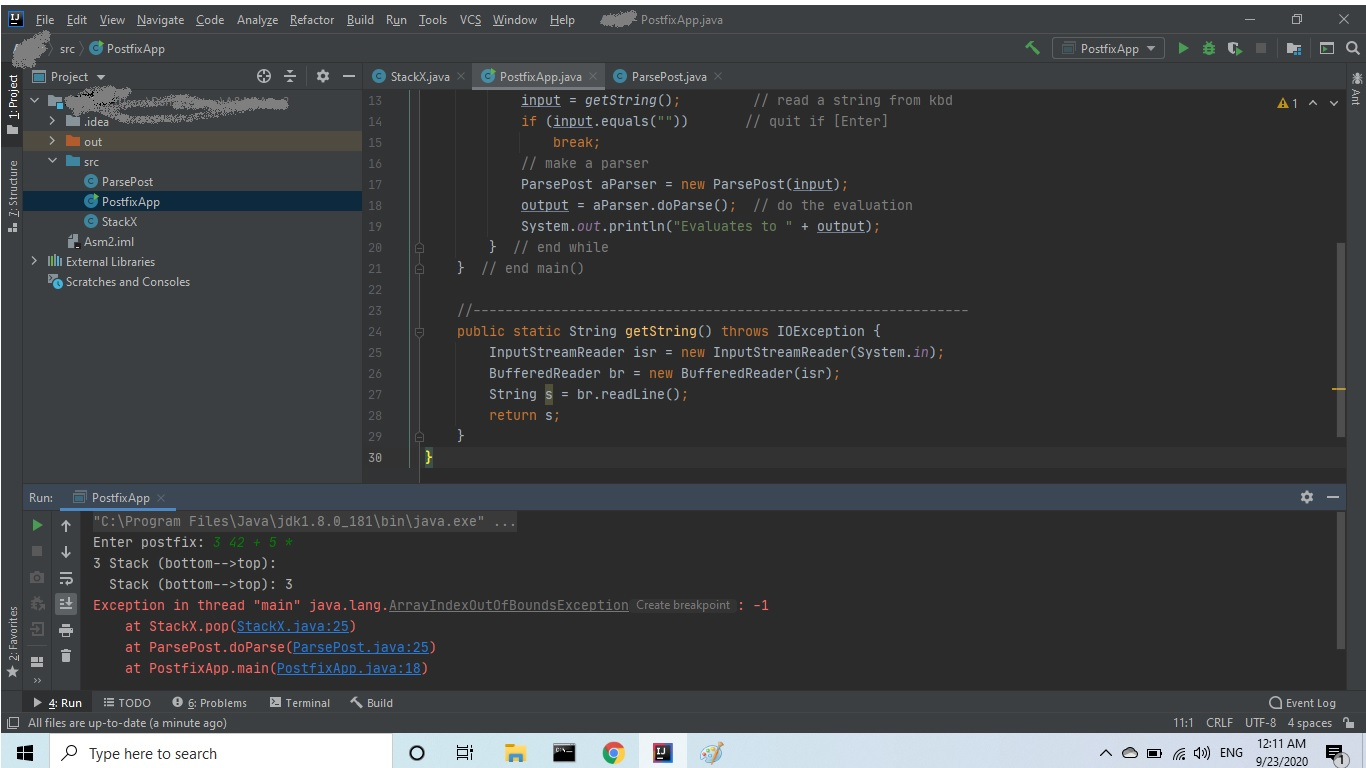Rerun PostfixApp from the Run panel
Image resolution: width=1366 pixels, height=768 pixels.
[37, 525]
